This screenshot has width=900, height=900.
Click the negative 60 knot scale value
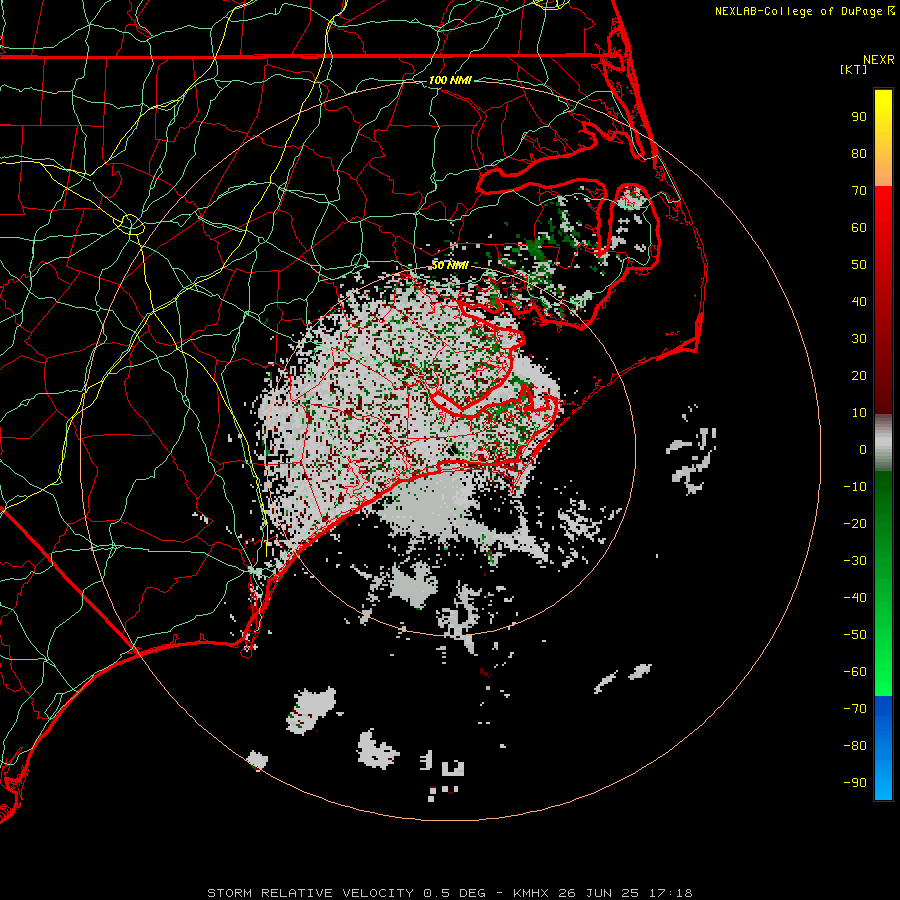tap(855, 672)
